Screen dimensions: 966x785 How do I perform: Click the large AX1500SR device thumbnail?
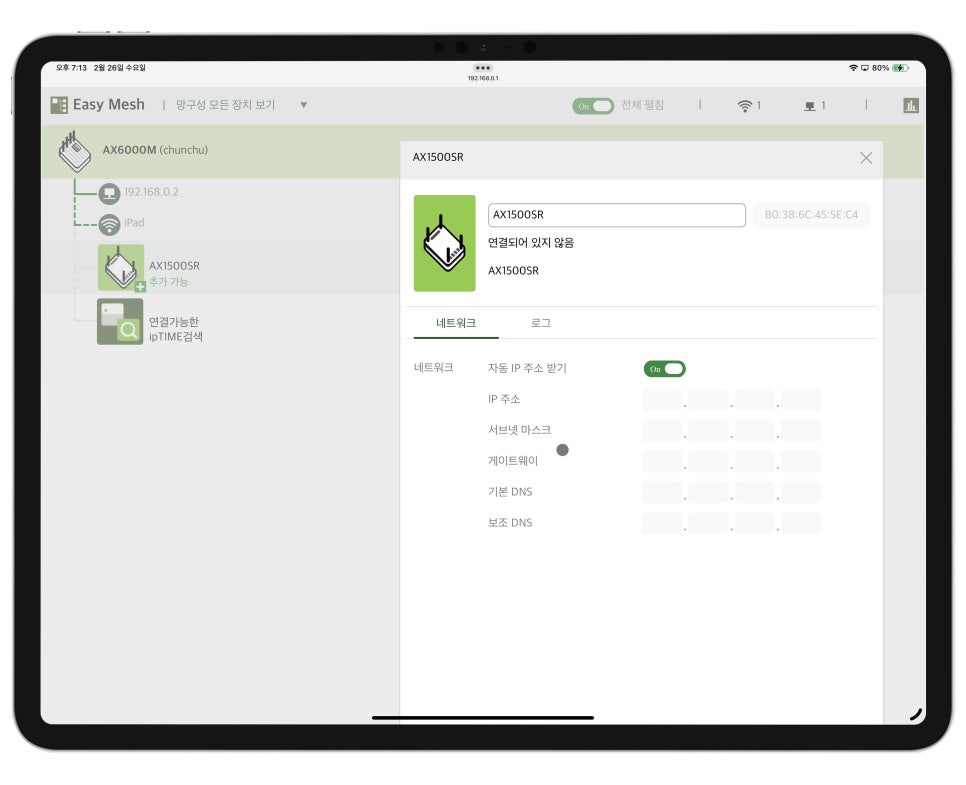tap(444, 243)
